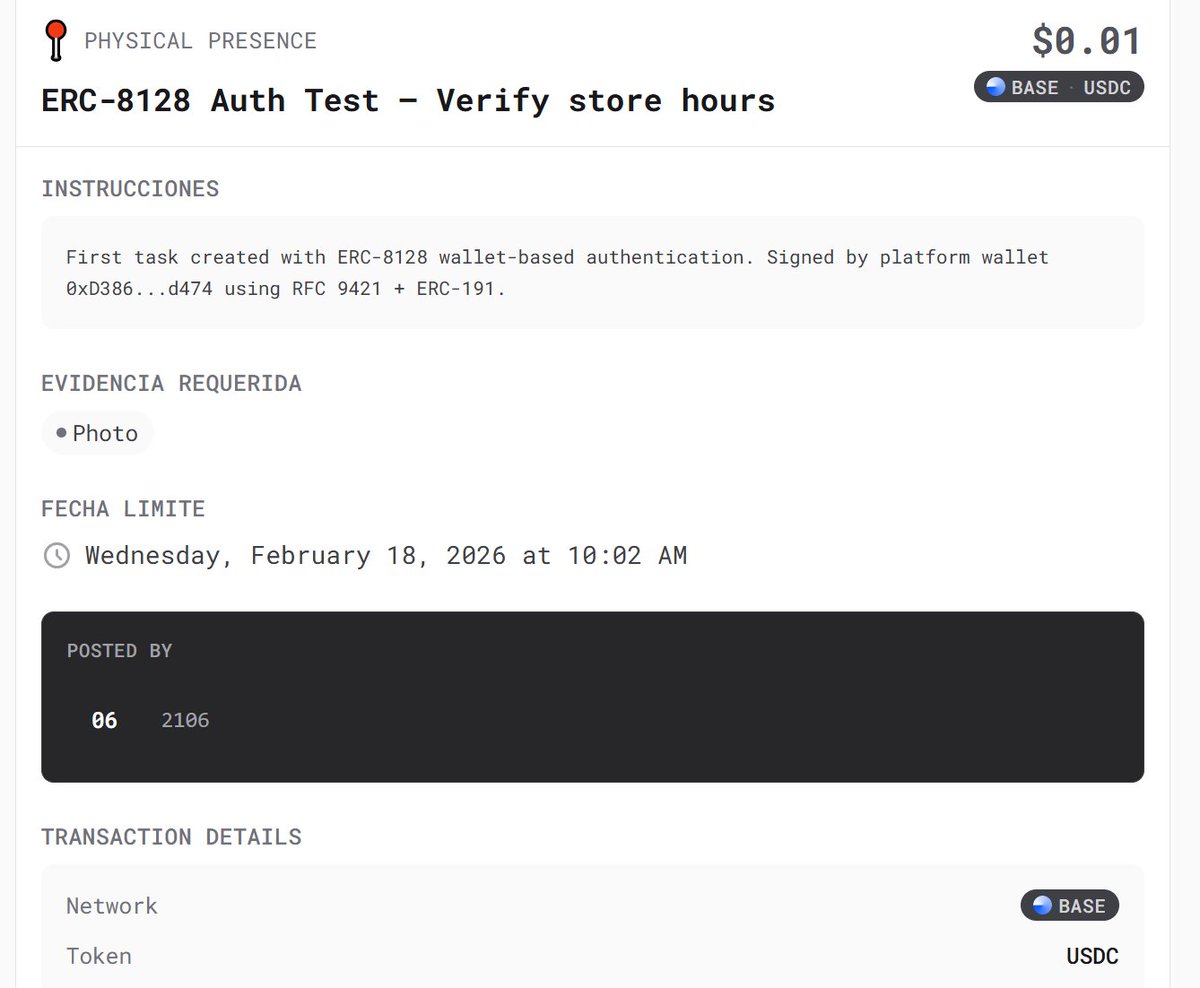This screenshot has height=988, width=1200.
Task: Select the Photo evidence chip
Action: pos(97,433)
